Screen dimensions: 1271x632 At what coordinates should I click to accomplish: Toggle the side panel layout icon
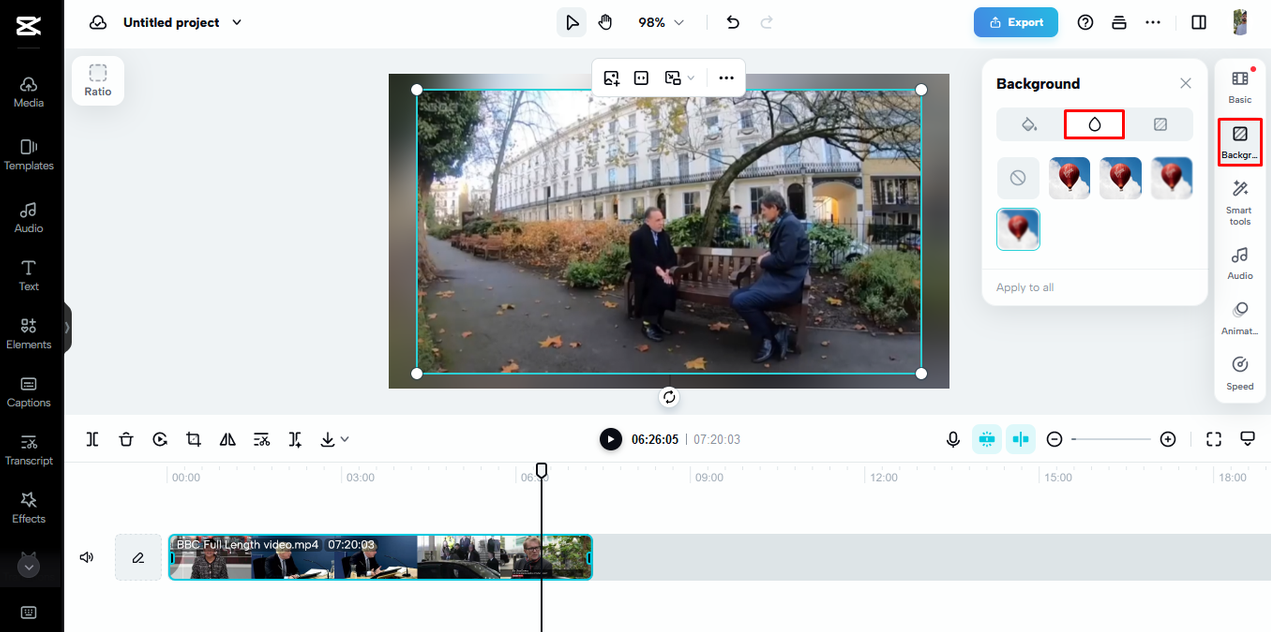point(1199,22)
